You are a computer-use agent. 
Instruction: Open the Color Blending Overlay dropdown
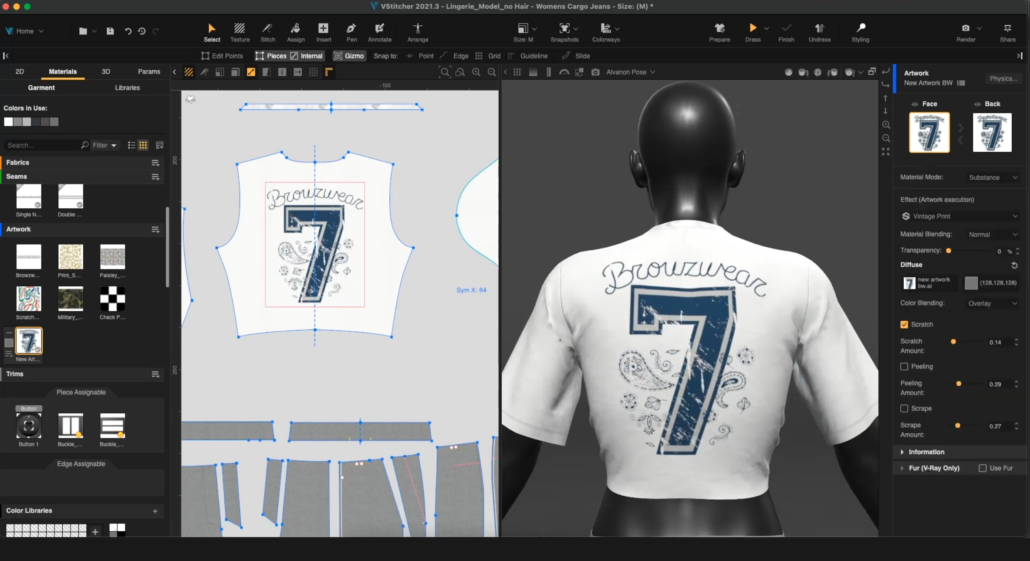(x=992, y=303)
